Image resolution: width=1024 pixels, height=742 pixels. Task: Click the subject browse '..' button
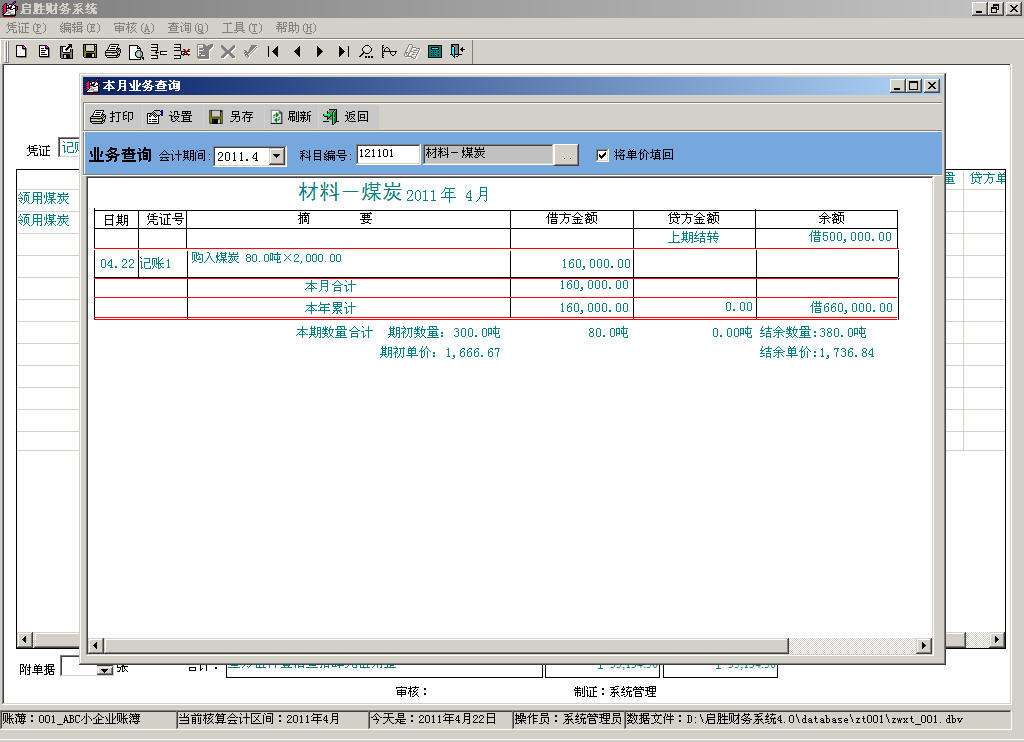[566, 155]
